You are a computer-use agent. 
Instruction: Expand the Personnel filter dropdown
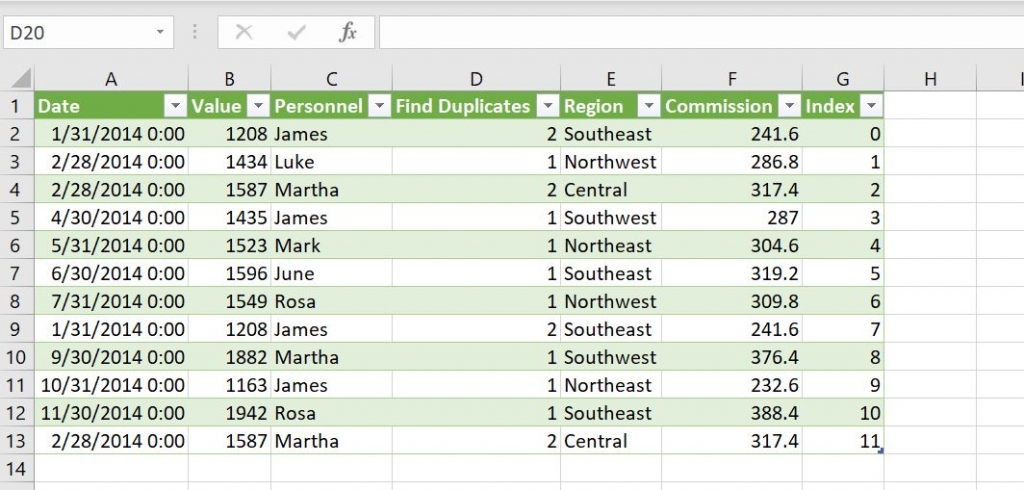pos(380,106)
